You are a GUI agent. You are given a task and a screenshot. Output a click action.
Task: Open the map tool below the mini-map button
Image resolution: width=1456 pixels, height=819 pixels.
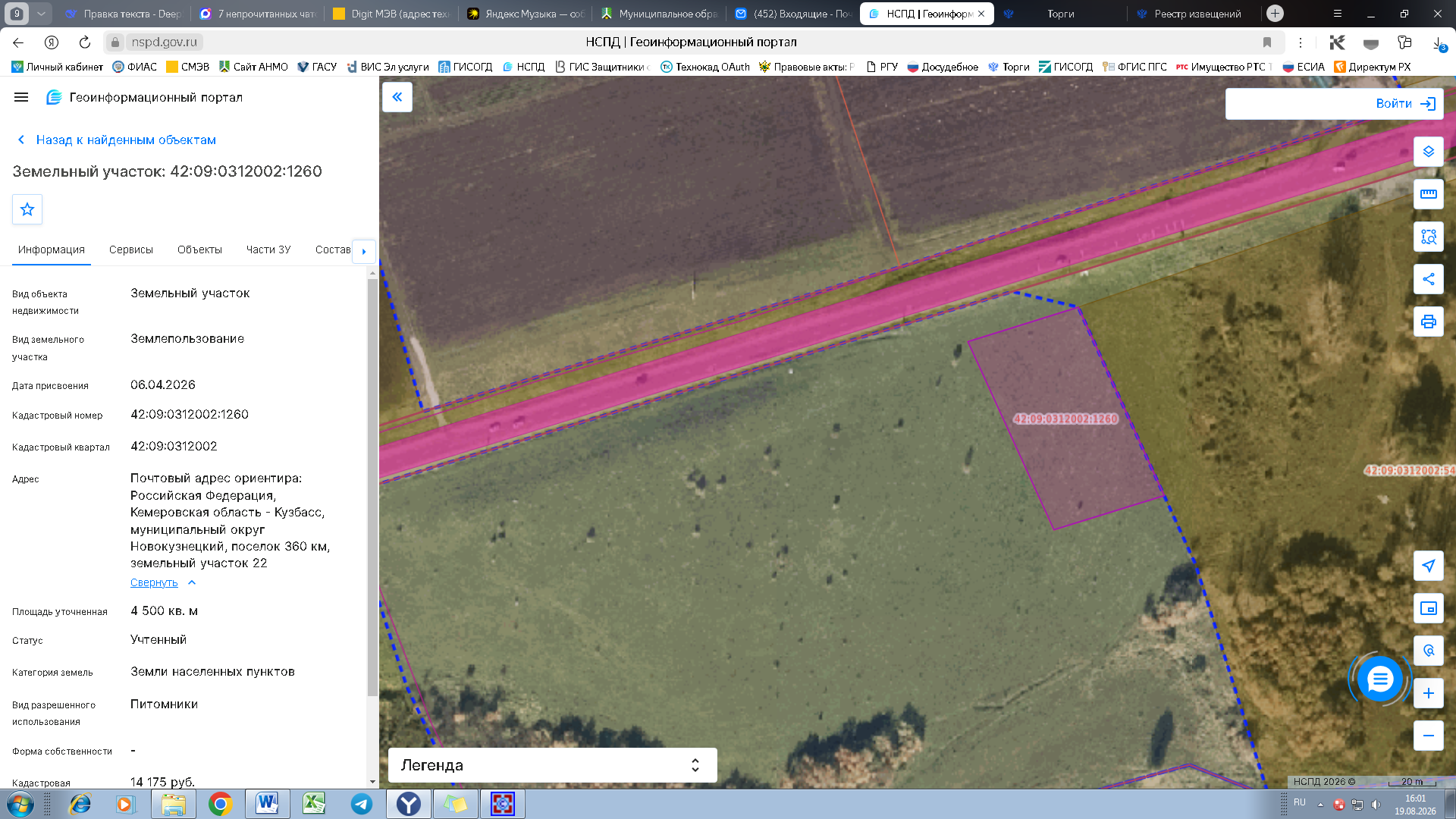click(x=1429, y=651)
